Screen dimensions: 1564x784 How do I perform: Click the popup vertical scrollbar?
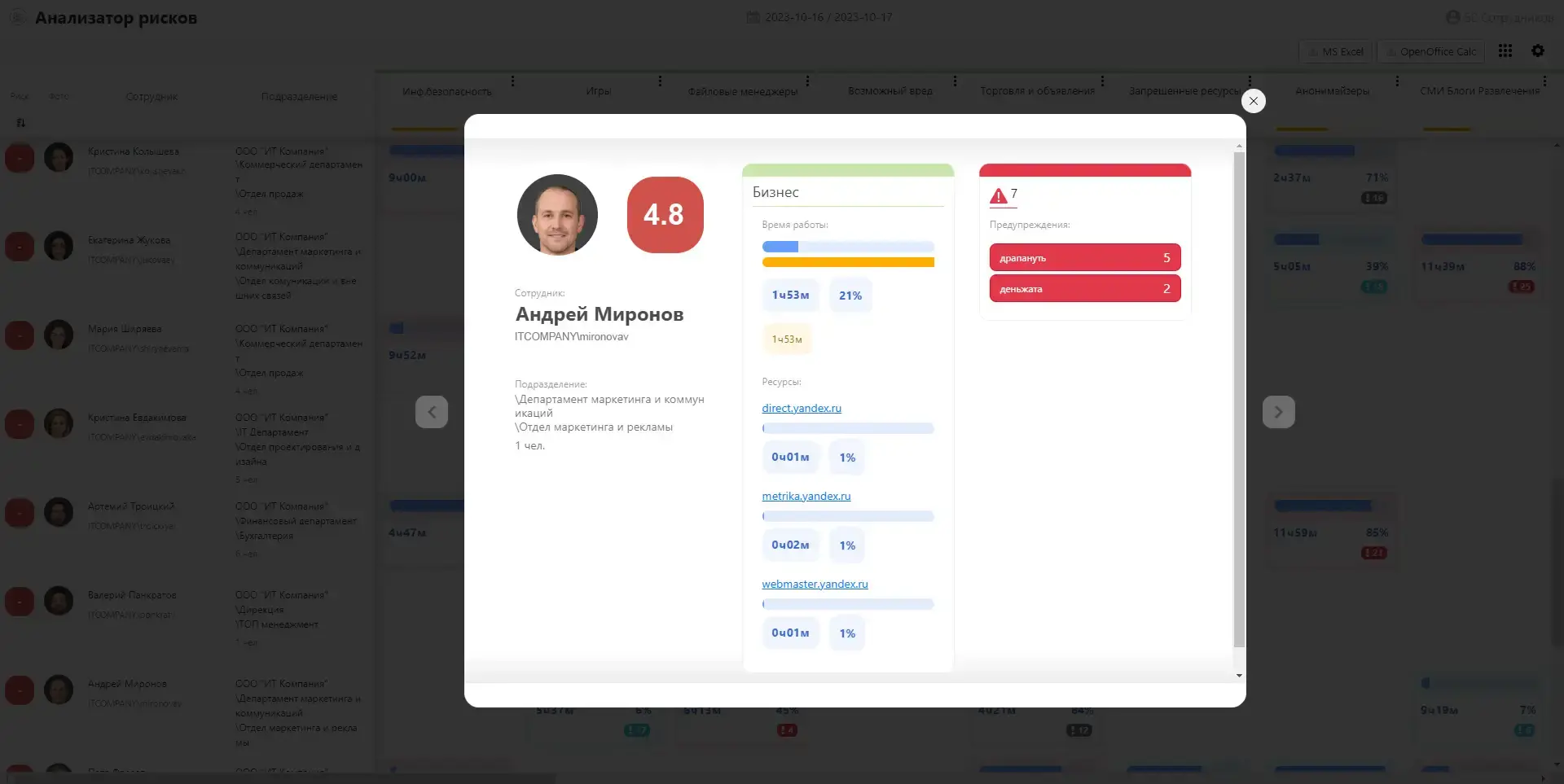point(1239,399)
